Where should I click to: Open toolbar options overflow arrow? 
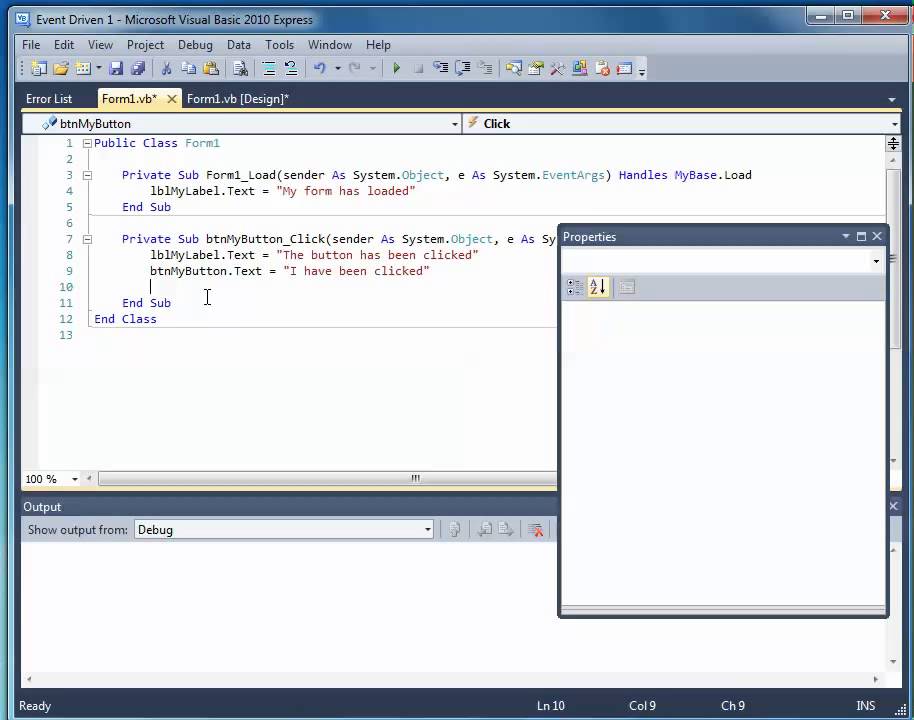click(642, 71)
